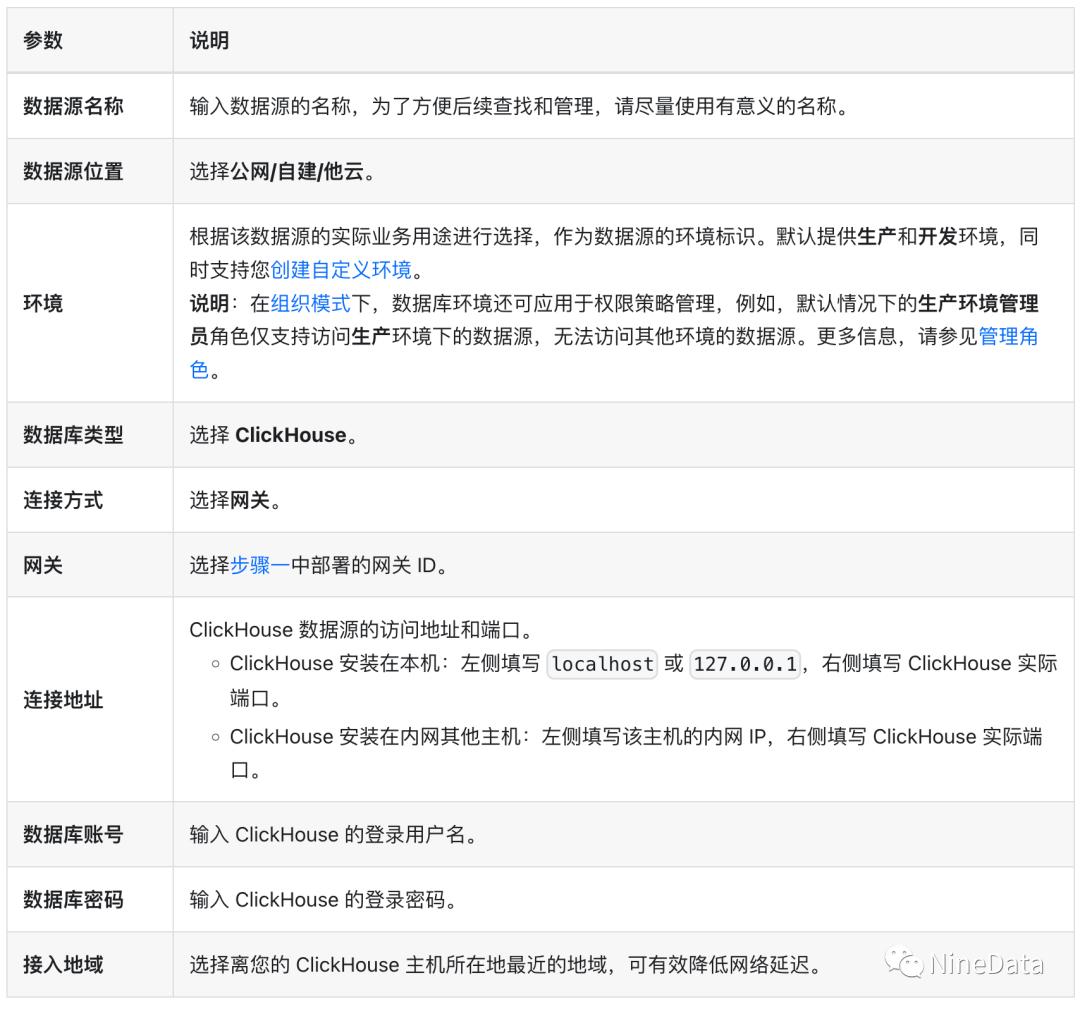Click the 数据源名称 parameter cell

point(90,106)
